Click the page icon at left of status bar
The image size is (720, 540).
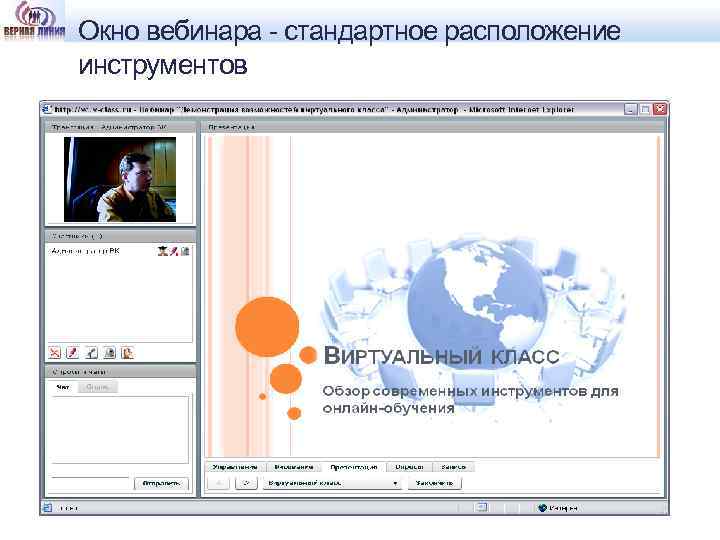48,508
